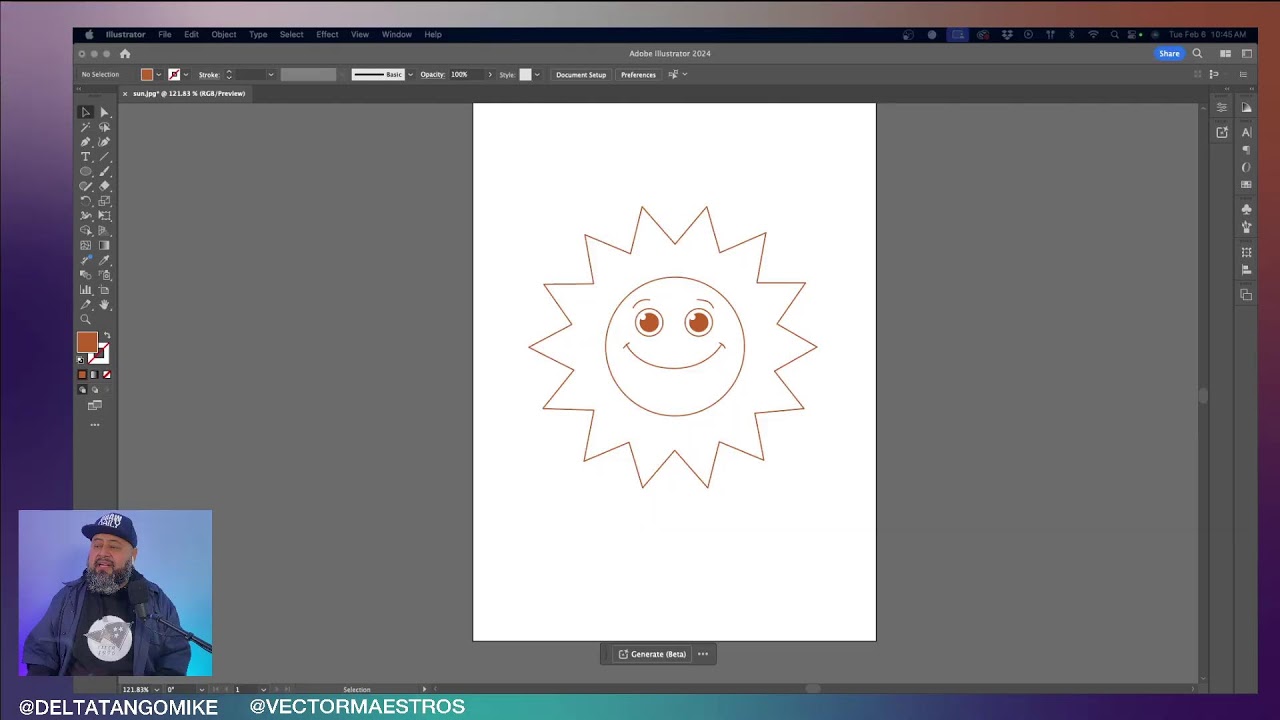
Task: Open graphic Style dropdown
Action: click(x=537, y=74)
